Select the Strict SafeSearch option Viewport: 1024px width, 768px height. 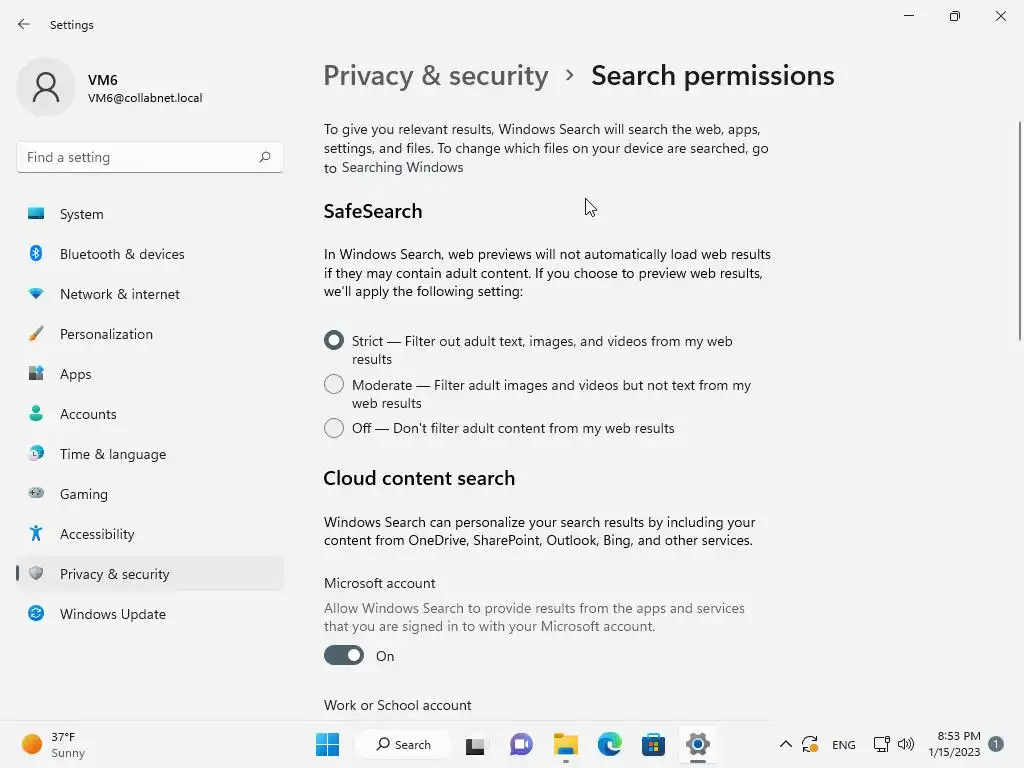[334, 341]
